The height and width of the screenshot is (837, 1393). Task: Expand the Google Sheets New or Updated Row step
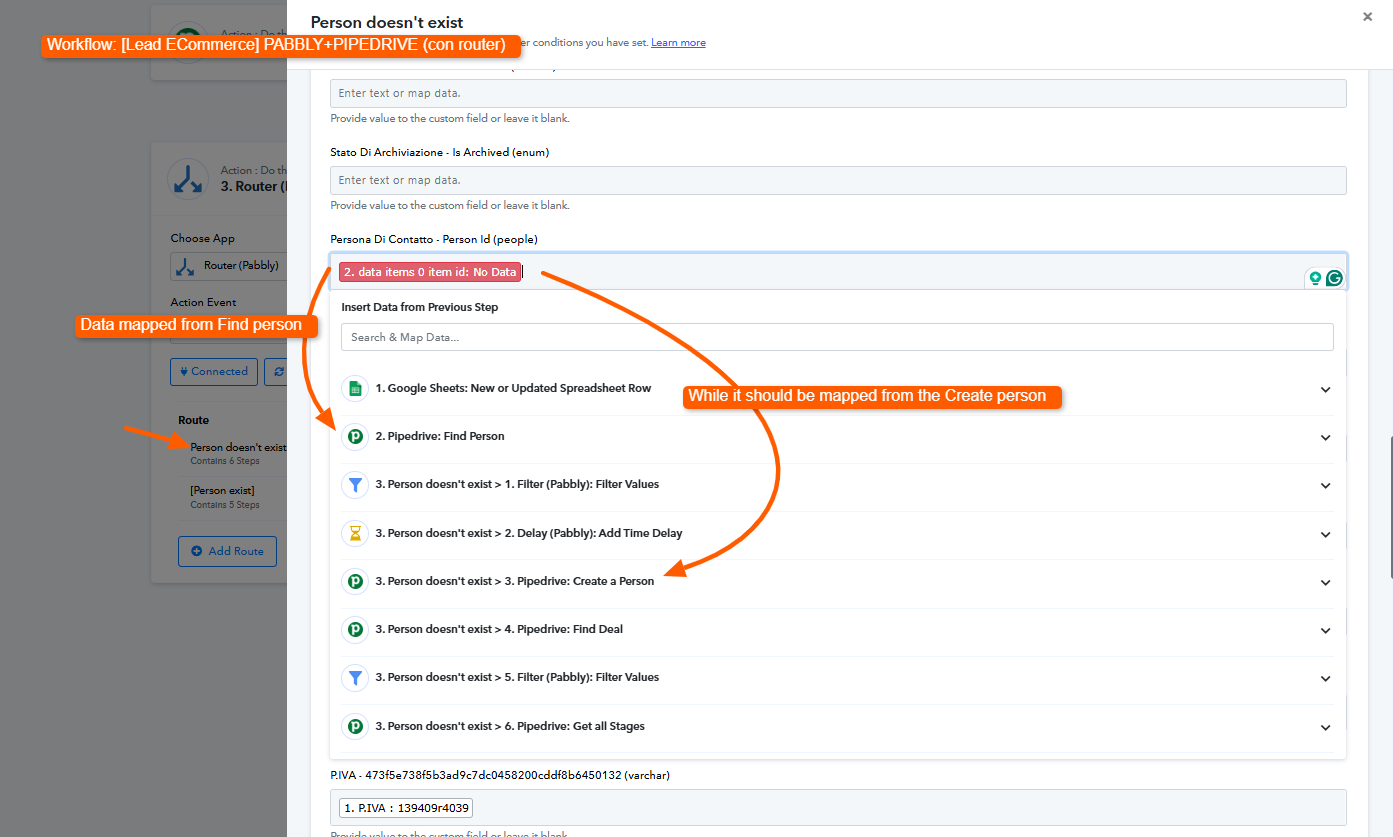coord(1325,390)
